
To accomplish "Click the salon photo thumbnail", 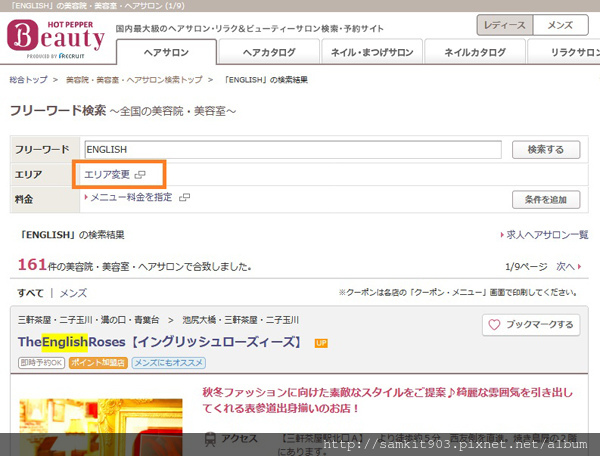I will pyautogui.click(x=101, y=427).
